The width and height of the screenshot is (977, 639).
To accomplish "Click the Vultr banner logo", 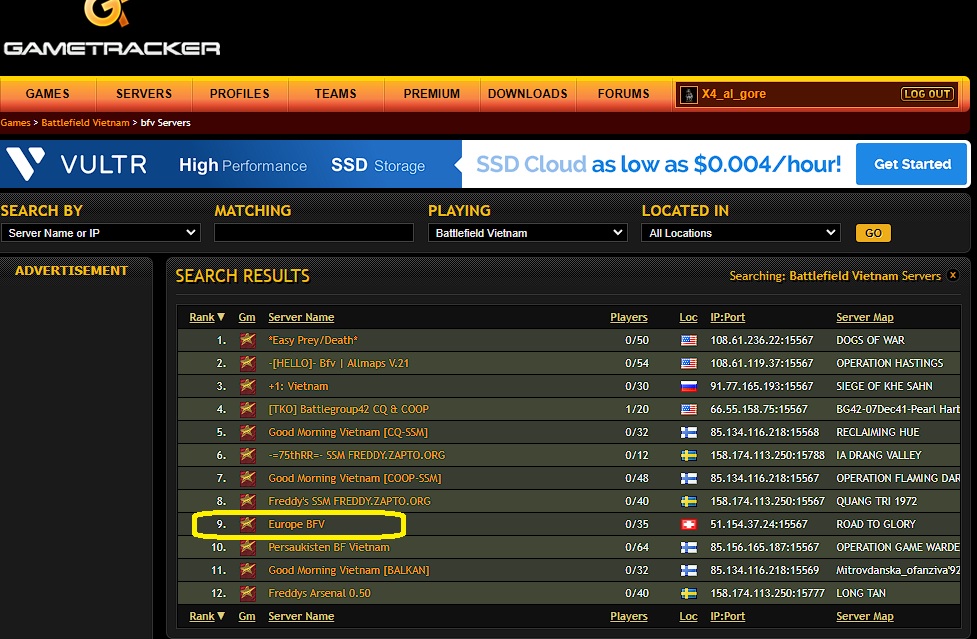I will pos(75,164).
